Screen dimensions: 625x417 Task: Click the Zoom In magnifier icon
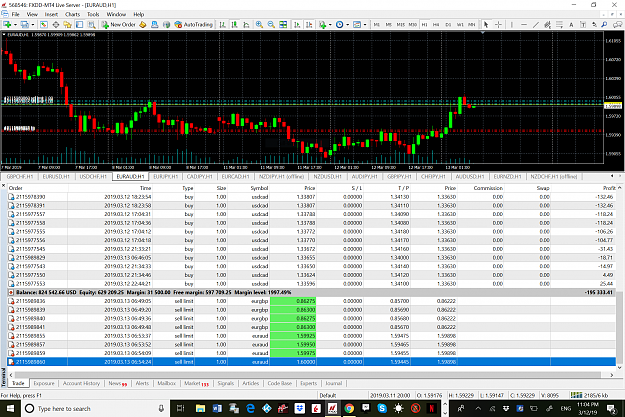[259, 25]
